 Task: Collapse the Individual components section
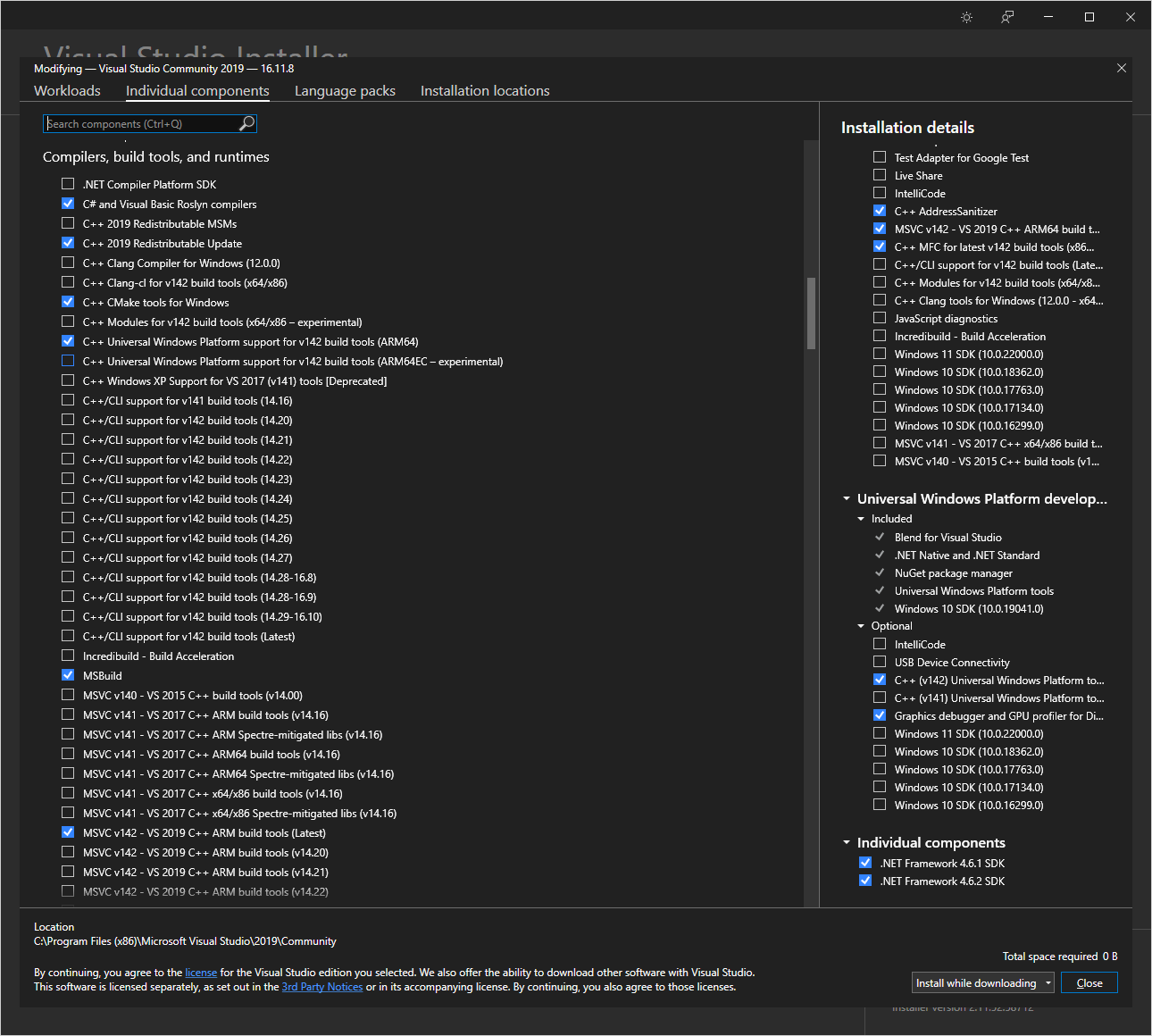tap(847, 842)
